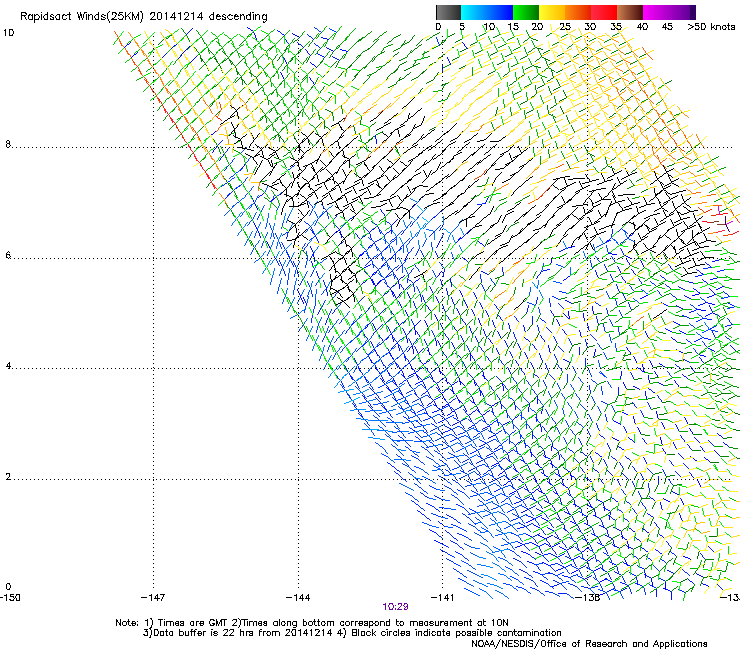Click the cyan 5-10 knots color swatch
The height and width of the screenshot is (650, 740).
point(474,12)
